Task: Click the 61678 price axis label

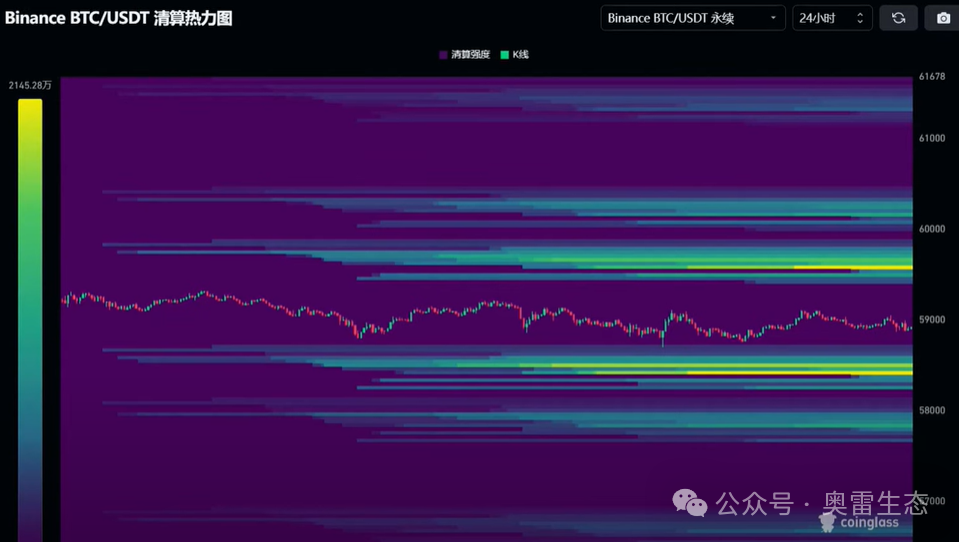Action: point(931,76)
